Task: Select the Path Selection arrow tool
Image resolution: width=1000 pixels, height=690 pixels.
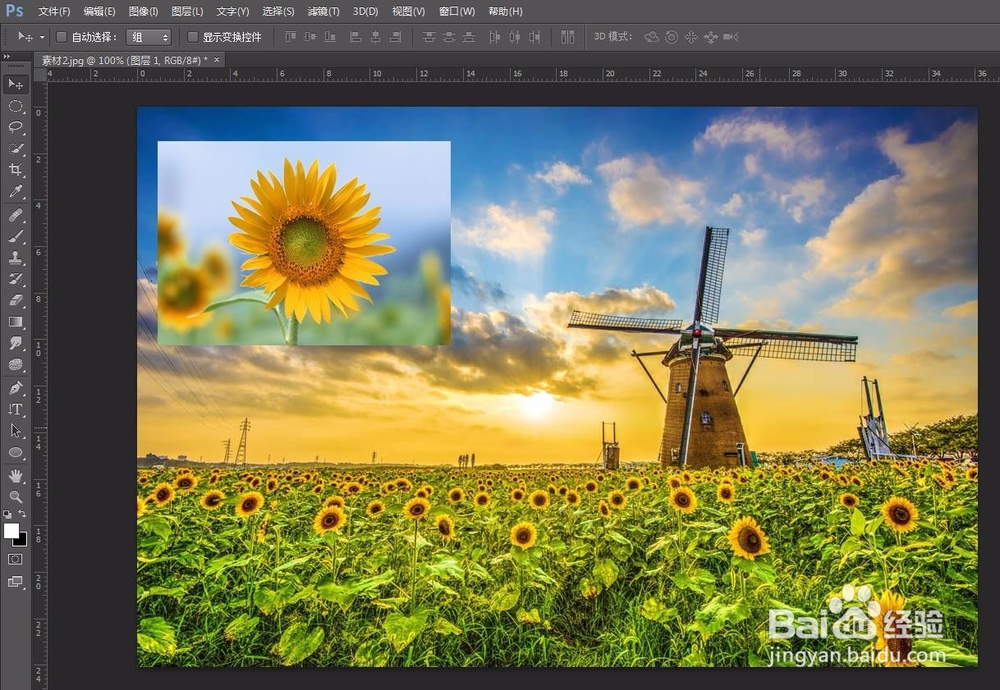Action: pyautogui.click(x=15, y=431)
